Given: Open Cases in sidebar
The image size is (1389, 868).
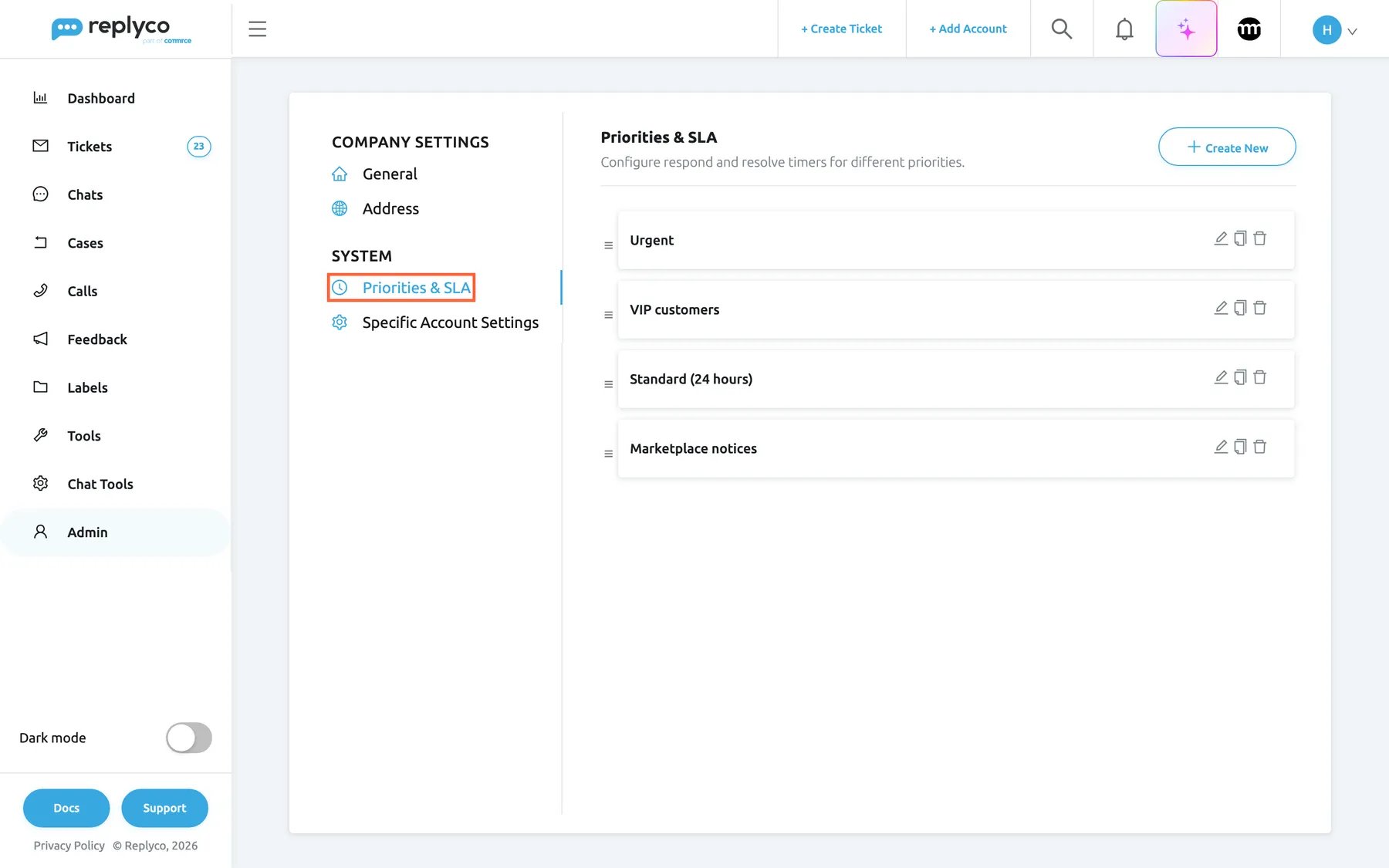Looking at the screenshot, I should pyautogui.click(x=116, y=243).
